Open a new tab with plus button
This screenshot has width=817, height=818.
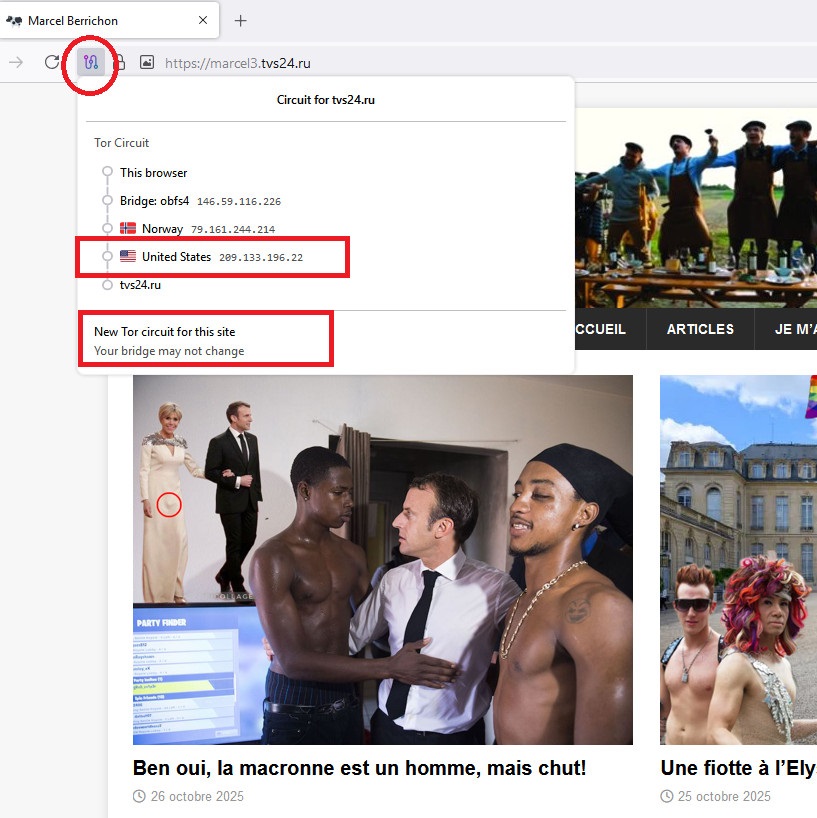[x=240, y=20]
